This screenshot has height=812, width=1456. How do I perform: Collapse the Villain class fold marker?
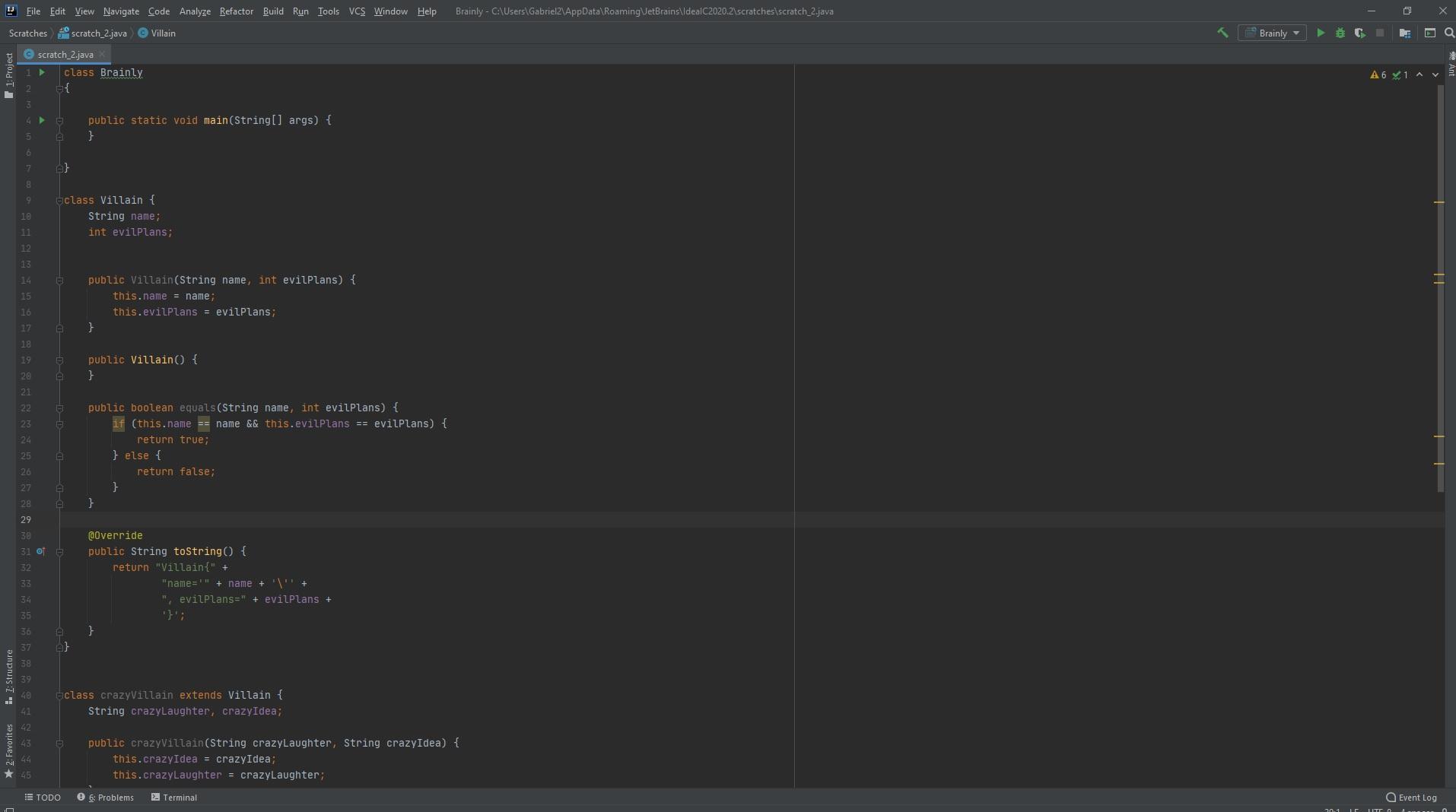(59, 201)
